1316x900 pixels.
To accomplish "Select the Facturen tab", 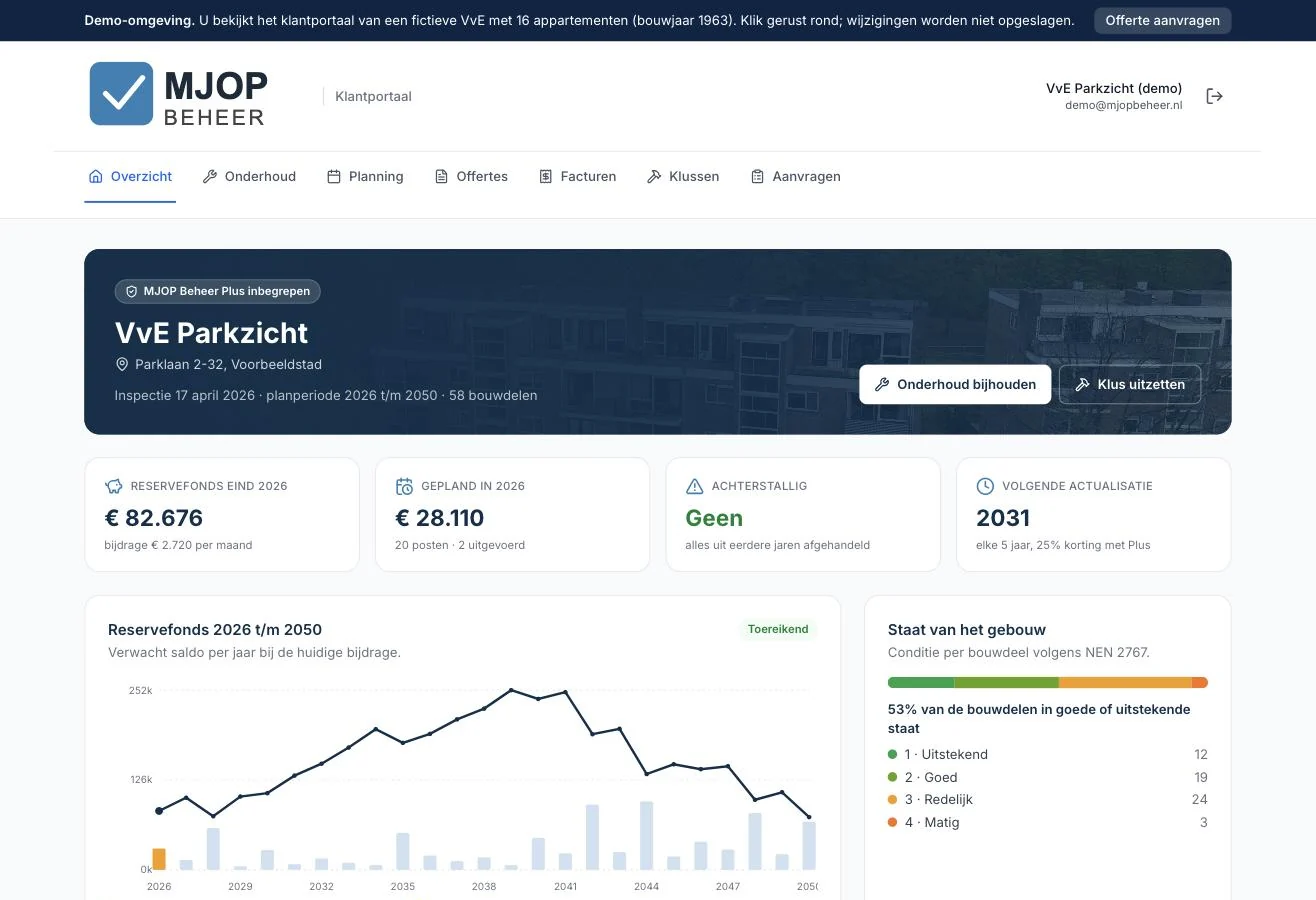I will pos(577,177).
